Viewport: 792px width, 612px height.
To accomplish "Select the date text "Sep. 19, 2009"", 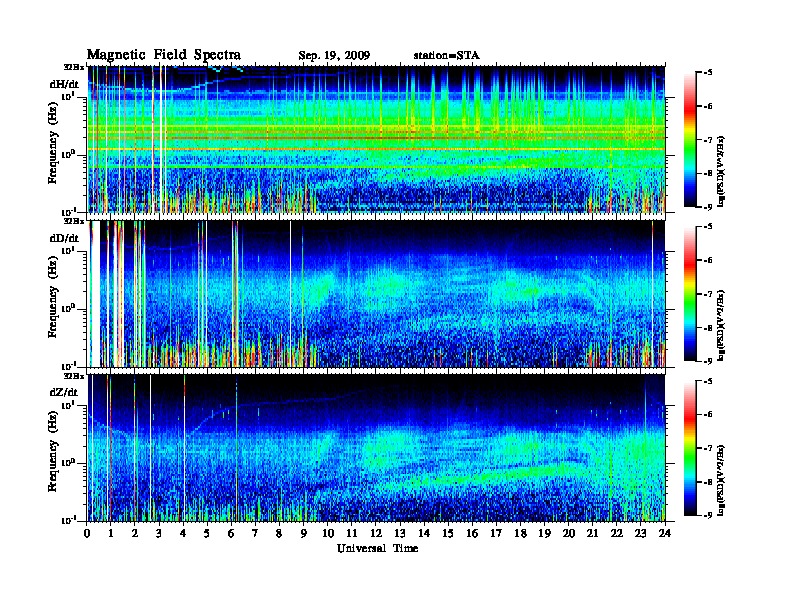I will click(x=334, y=56).
